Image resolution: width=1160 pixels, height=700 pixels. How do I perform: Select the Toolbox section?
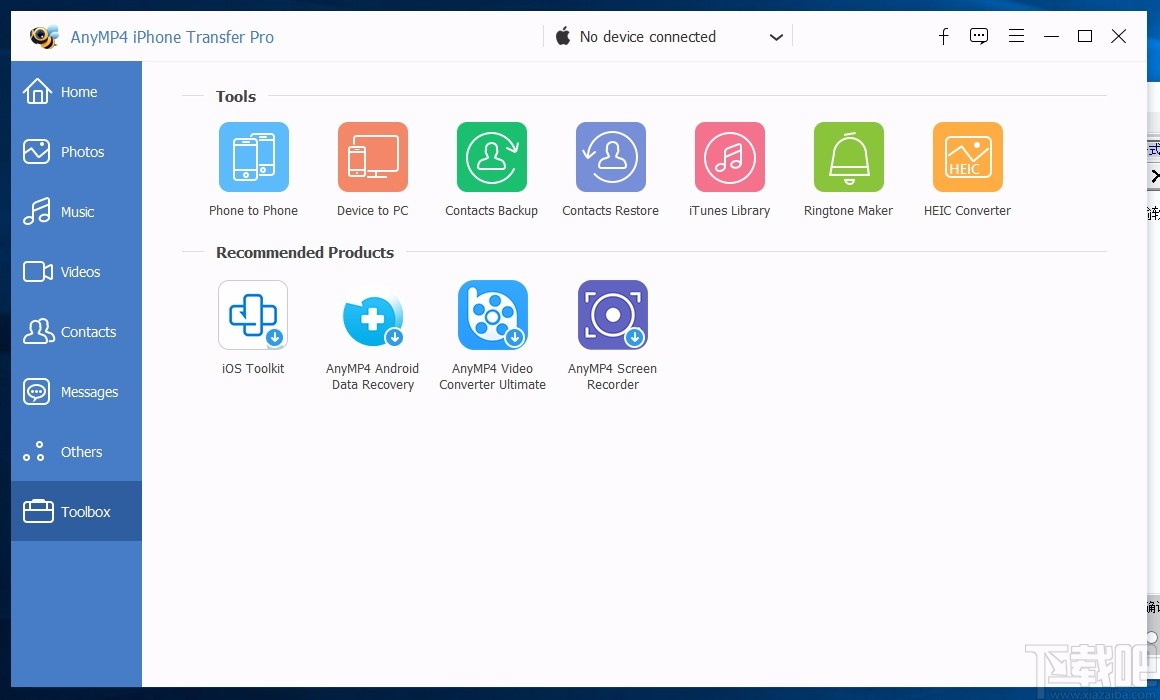point(76,511)
